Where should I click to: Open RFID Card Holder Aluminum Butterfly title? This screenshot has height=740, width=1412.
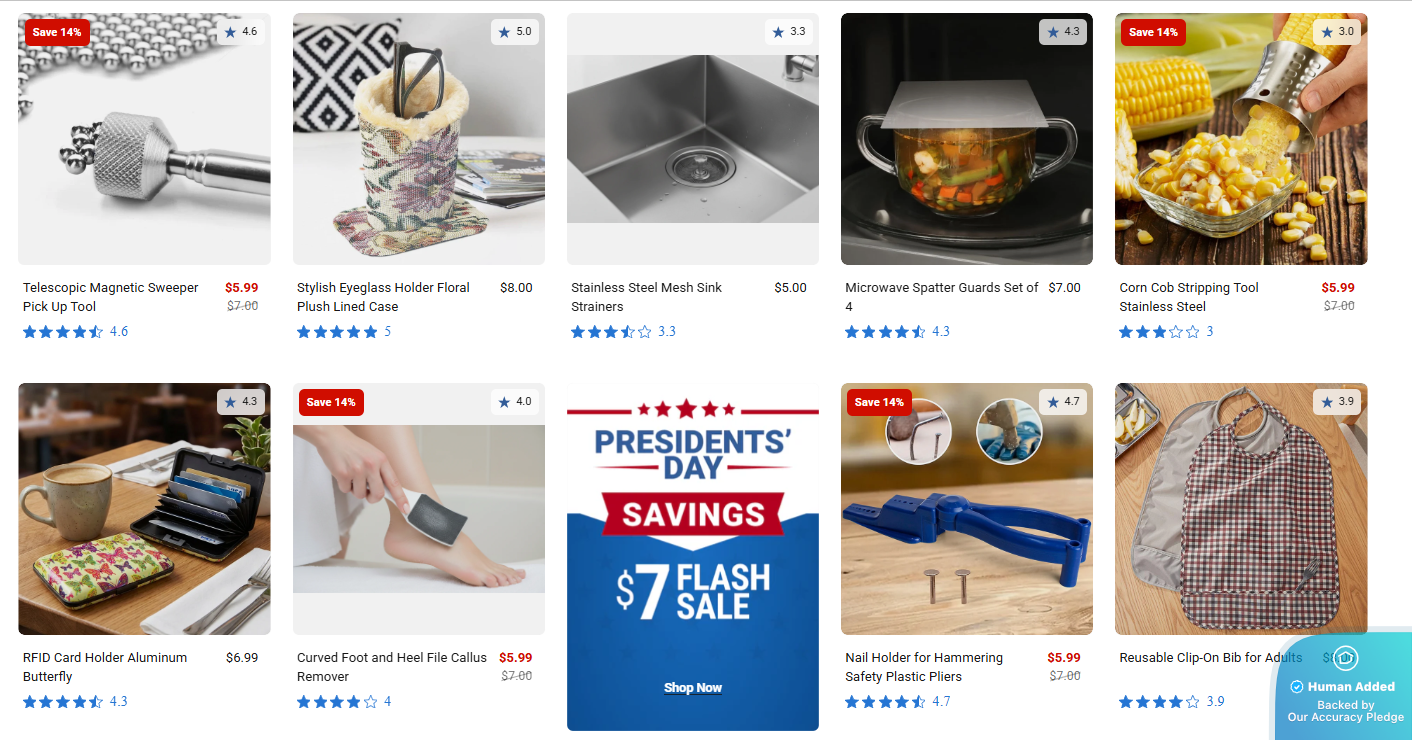105,667
